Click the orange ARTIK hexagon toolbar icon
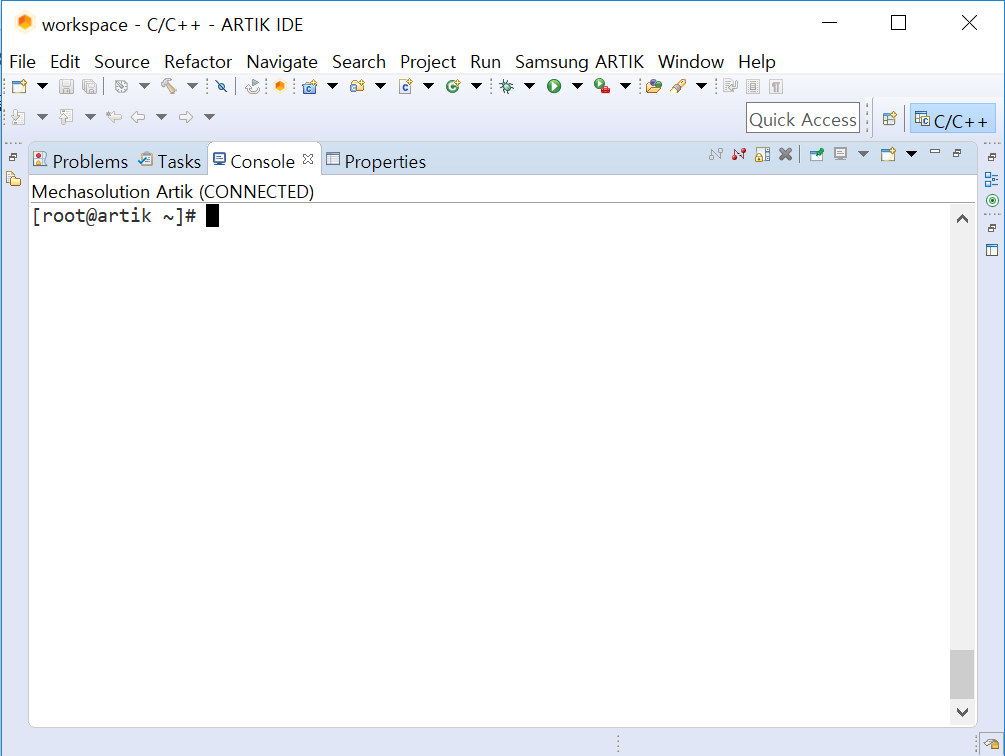This screenshot has width=1005, height=756. point(279,86)
